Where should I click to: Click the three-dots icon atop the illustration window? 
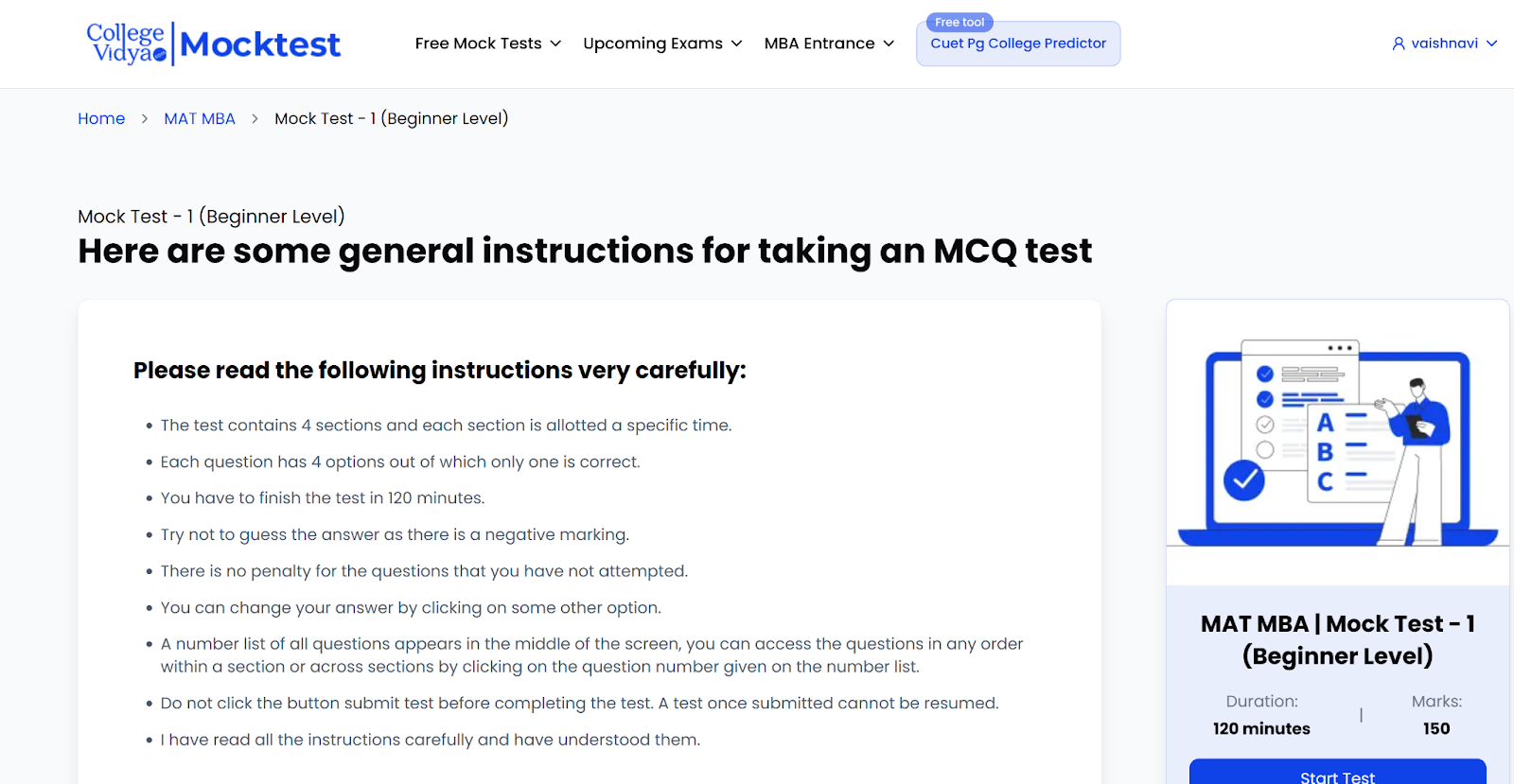pyautogui.click(x=1339, y=349)
